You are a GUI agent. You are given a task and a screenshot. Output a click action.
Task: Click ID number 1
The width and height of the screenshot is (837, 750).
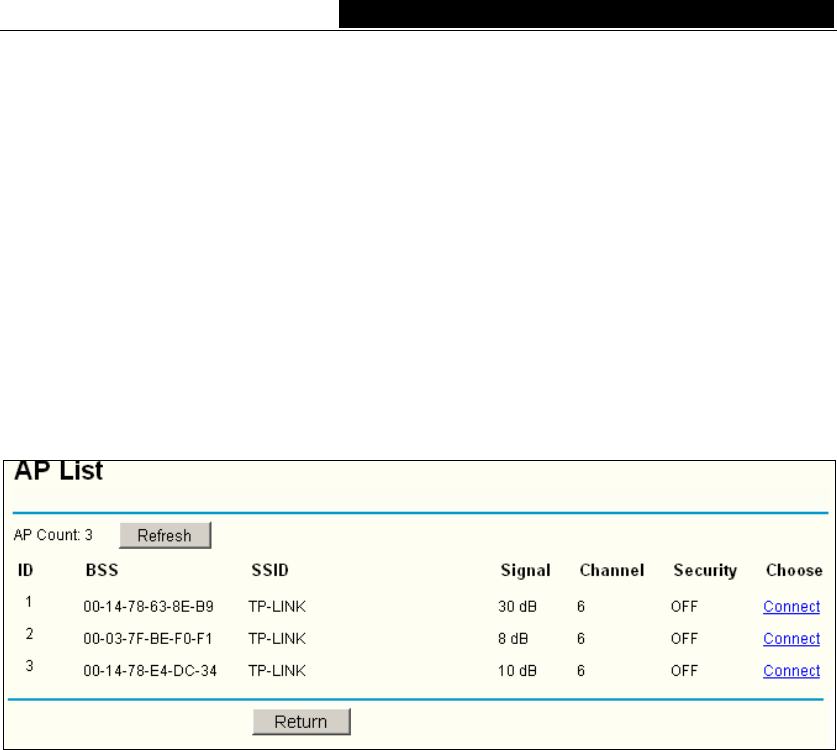[29, 602]
